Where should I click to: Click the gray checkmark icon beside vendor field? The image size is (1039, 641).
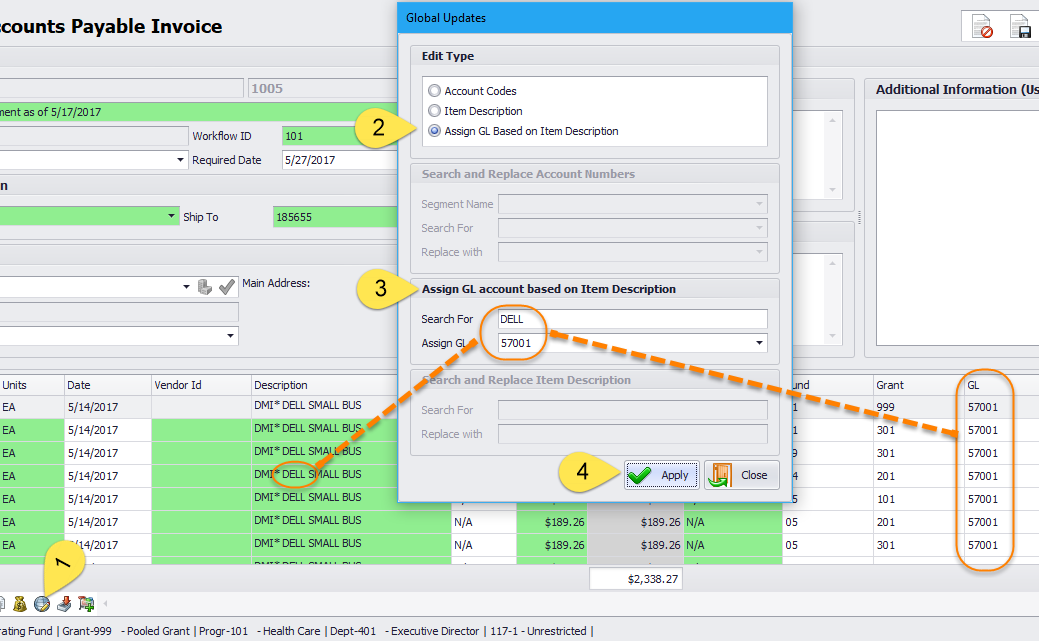(227, 287)
